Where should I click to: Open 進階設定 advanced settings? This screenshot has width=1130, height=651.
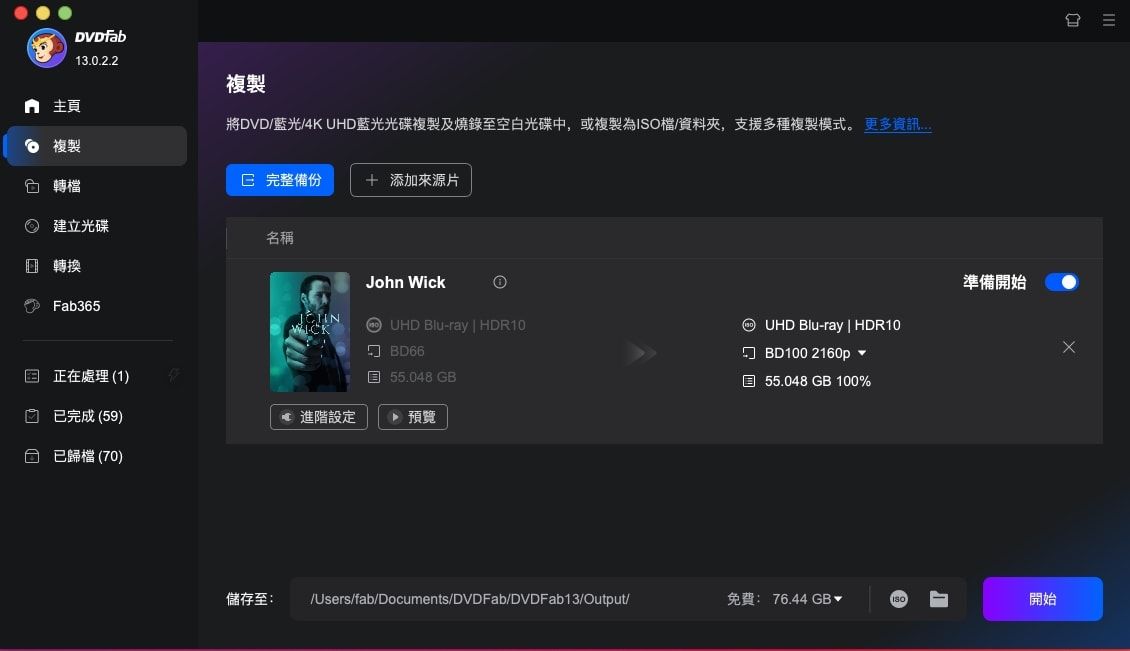point(319,417)
